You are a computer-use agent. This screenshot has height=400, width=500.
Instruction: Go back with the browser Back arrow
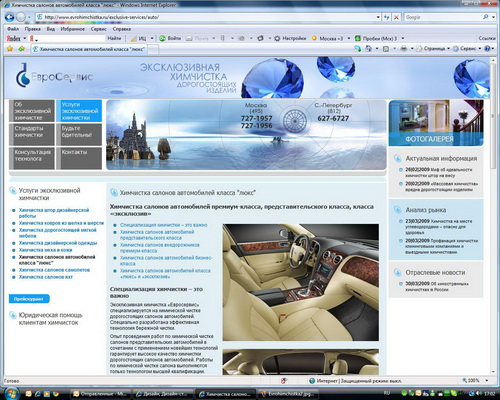click(9, 17)
